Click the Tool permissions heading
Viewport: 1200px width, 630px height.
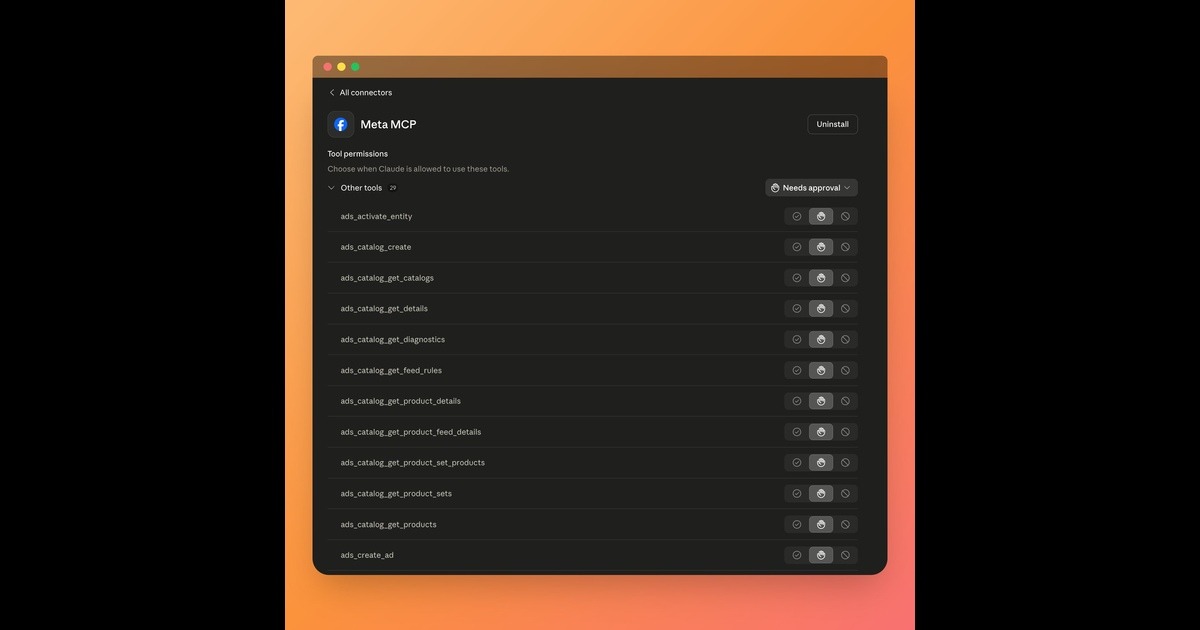[356, 154]
